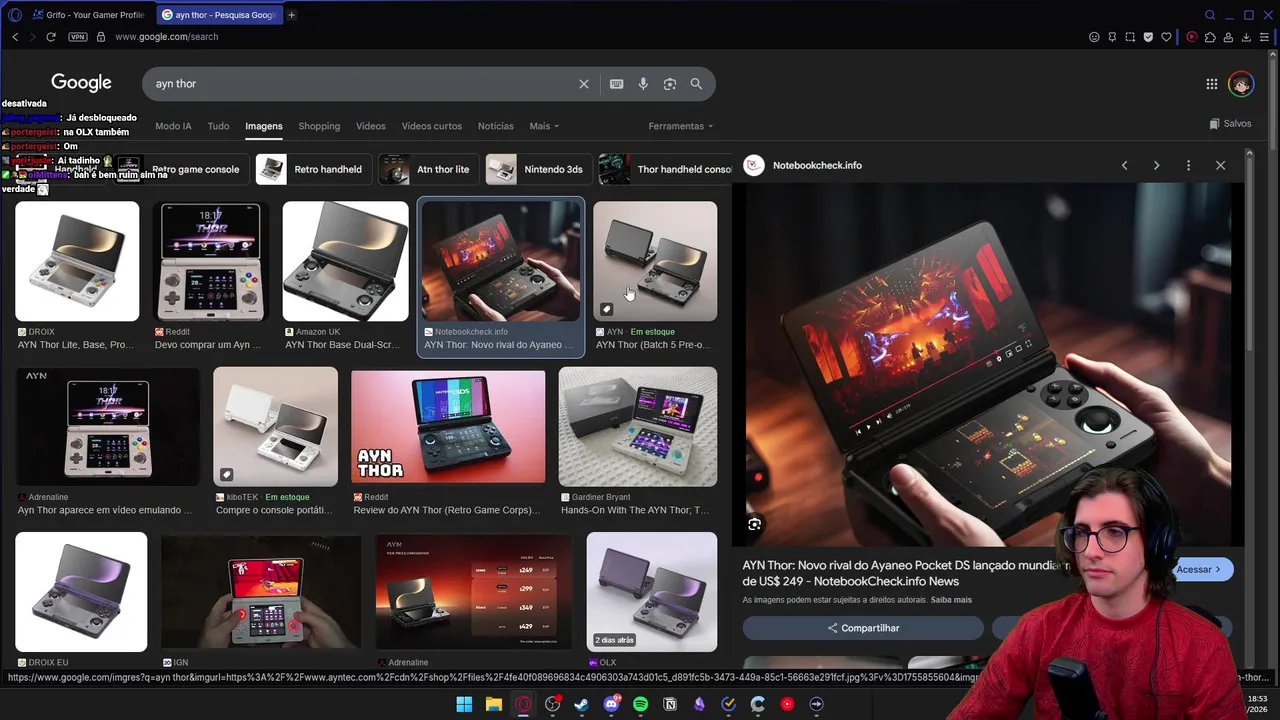This screenshot has width=1280, height=720.
Task: Go to Google homepage via logo
Action: tap(81, 83)
